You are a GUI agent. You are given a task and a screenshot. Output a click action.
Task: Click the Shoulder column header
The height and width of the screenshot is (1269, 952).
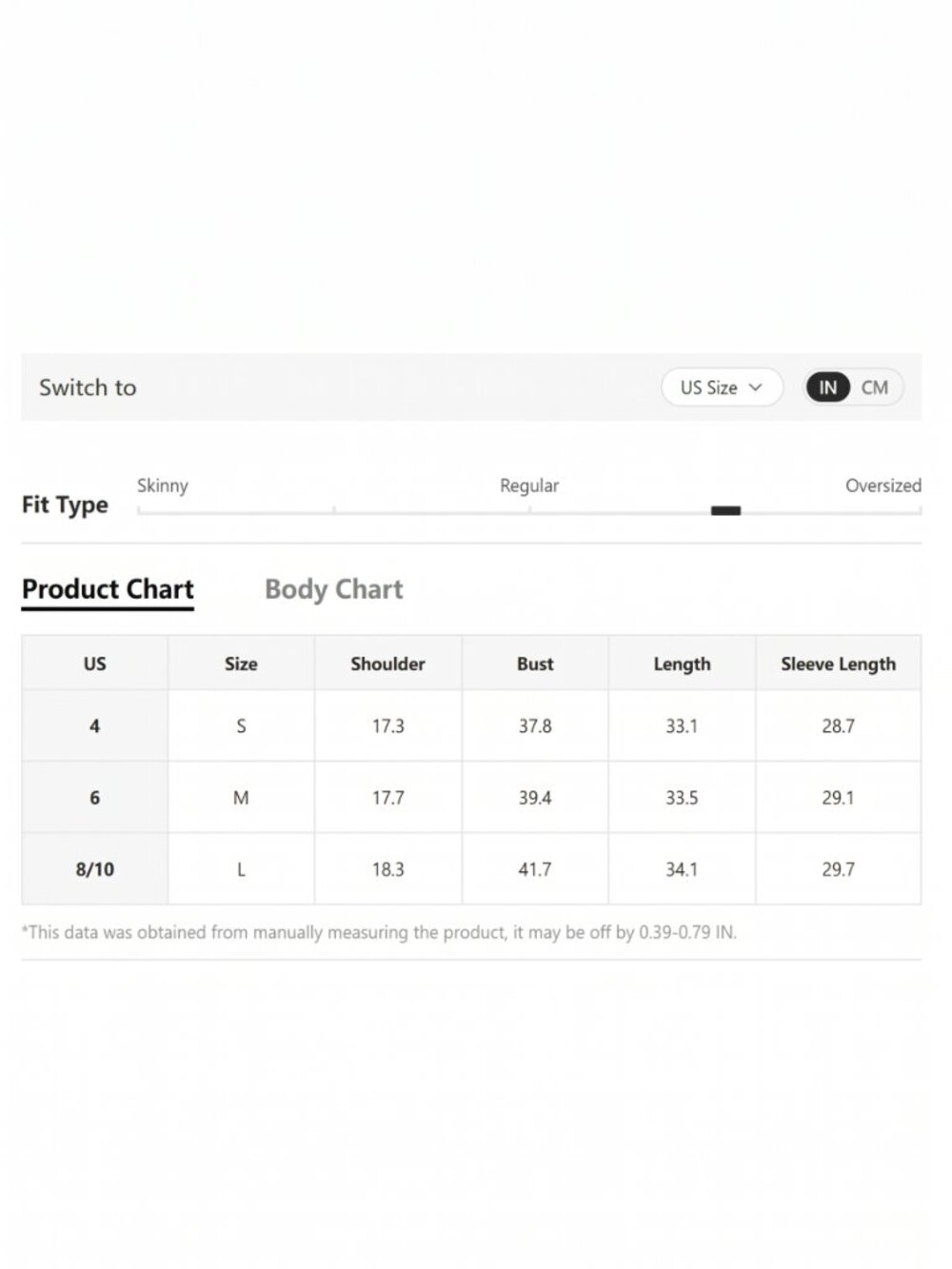387,664
